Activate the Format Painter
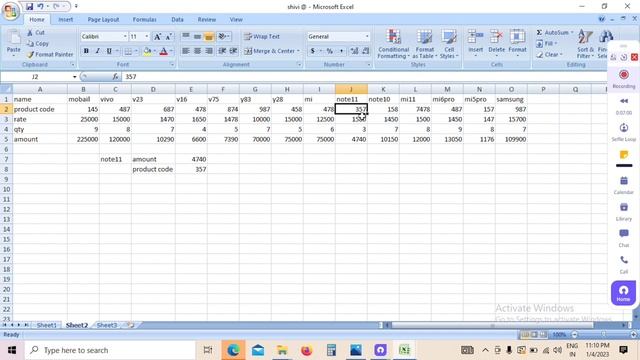 click(x=50, y=54)
